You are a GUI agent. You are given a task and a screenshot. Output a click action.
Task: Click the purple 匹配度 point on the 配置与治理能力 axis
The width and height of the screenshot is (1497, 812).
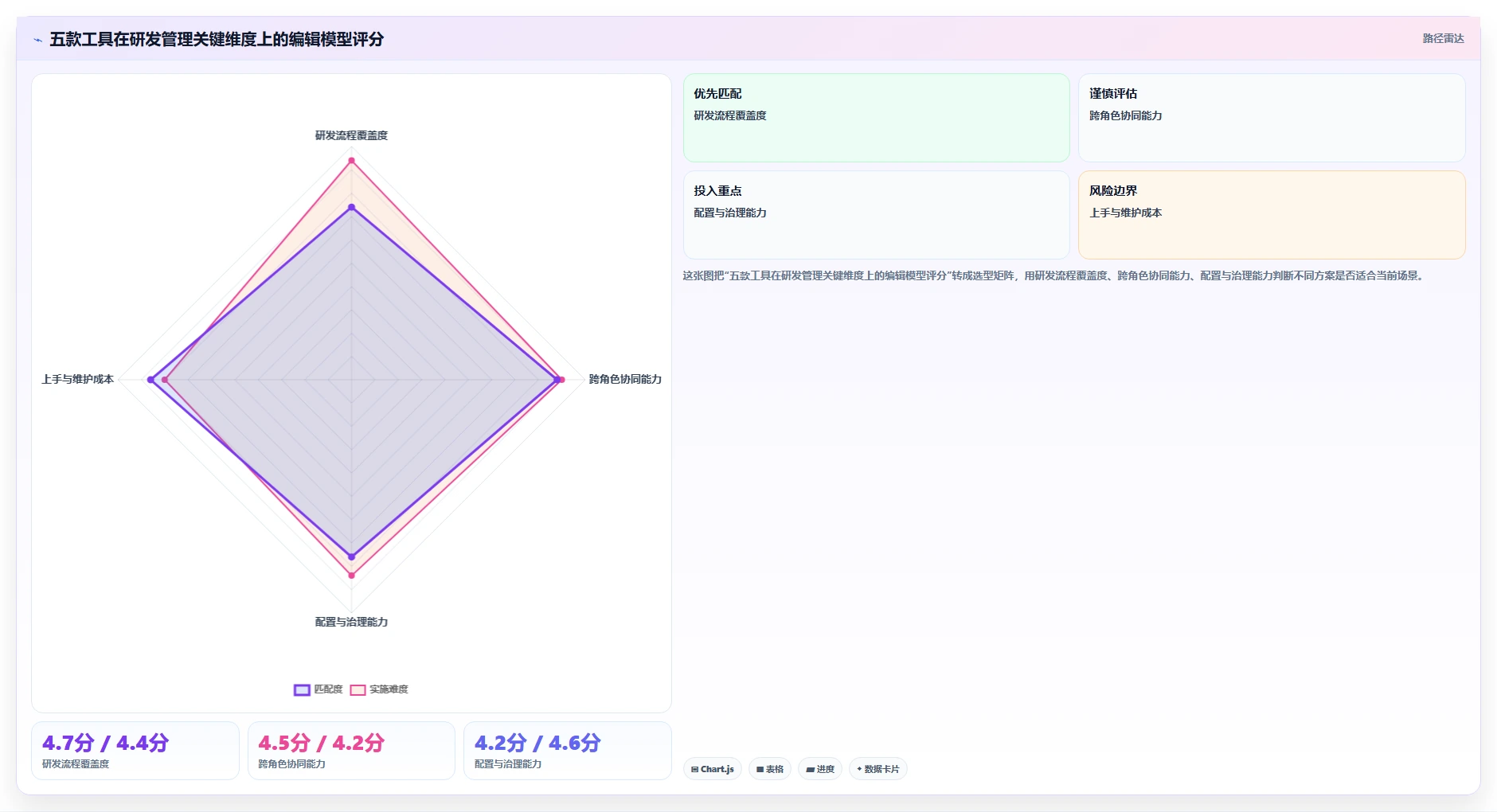point(351,556)
